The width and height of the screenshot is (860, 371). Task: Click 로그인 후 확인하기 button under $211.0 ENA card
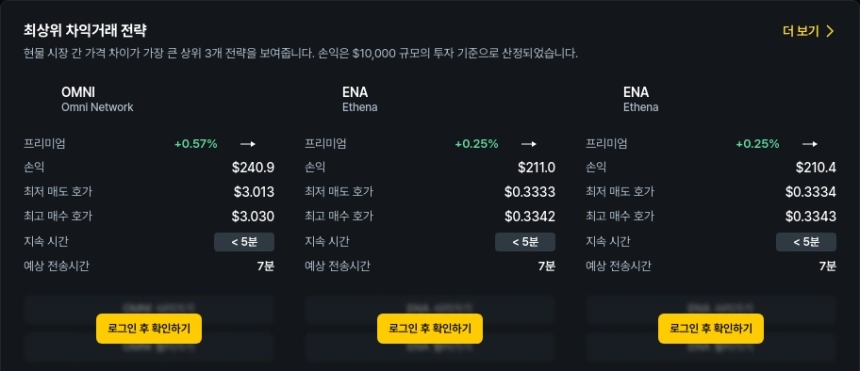coord(430,329)
